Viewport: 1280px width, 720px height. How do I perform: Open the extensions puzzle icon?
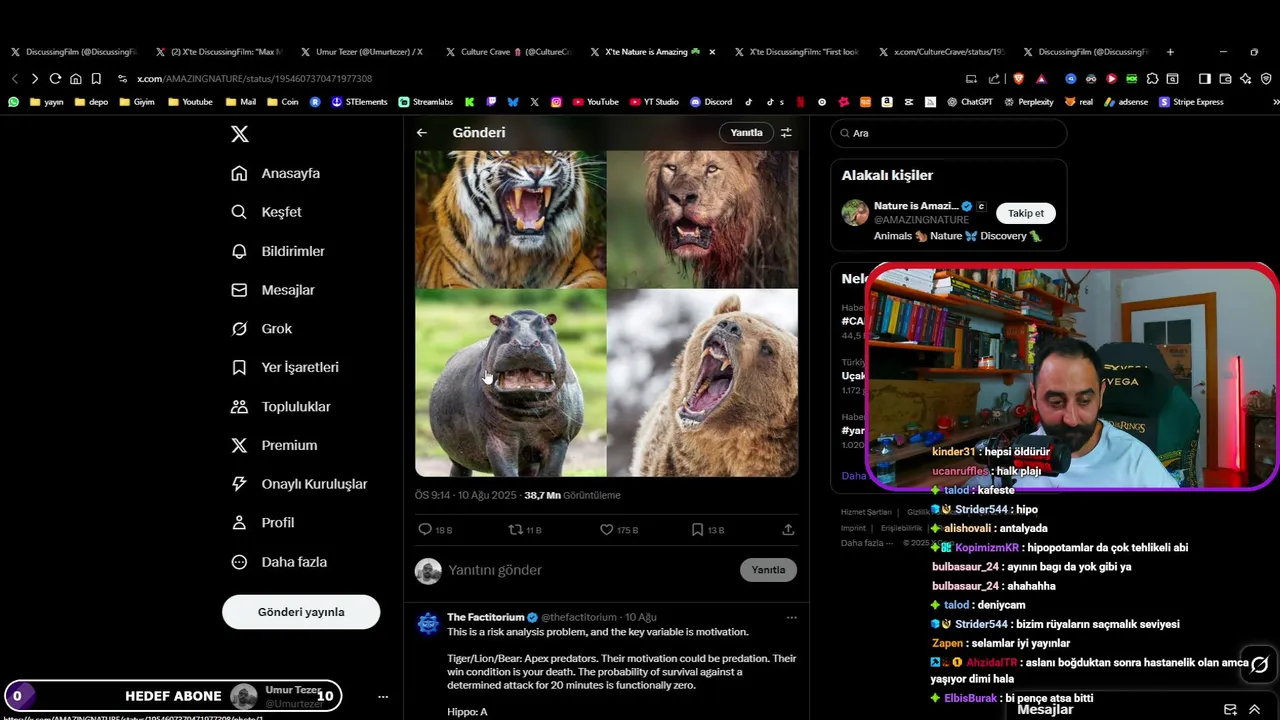(x=1152, y=78)
